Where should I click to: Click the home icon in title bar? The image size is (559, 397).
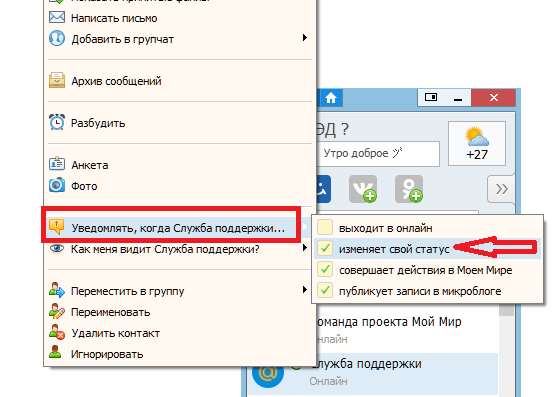331,98
